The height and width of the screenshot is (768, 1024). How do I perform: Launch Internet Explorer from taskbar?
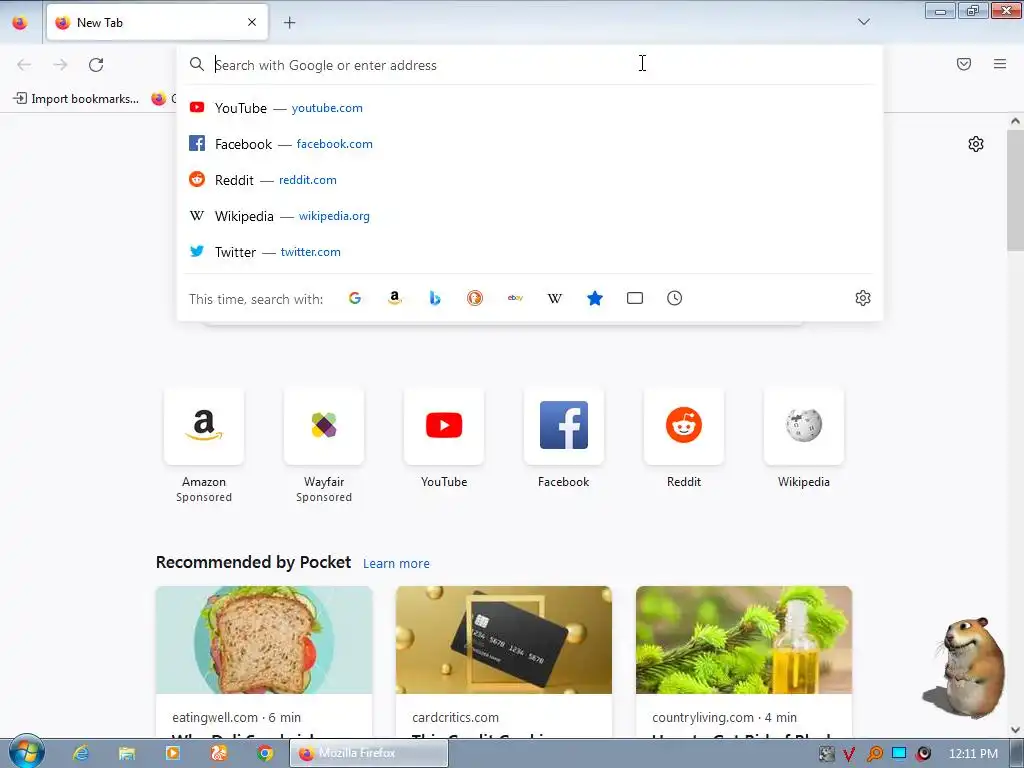80,753
